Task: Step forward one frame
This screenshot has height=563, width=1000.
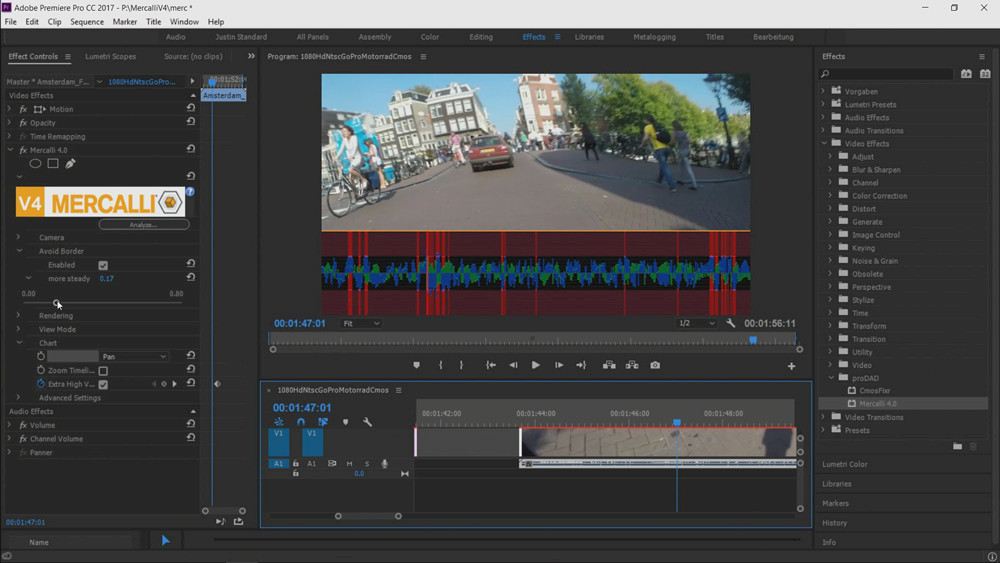Action: pyautogui.click(x=559, y=365)
